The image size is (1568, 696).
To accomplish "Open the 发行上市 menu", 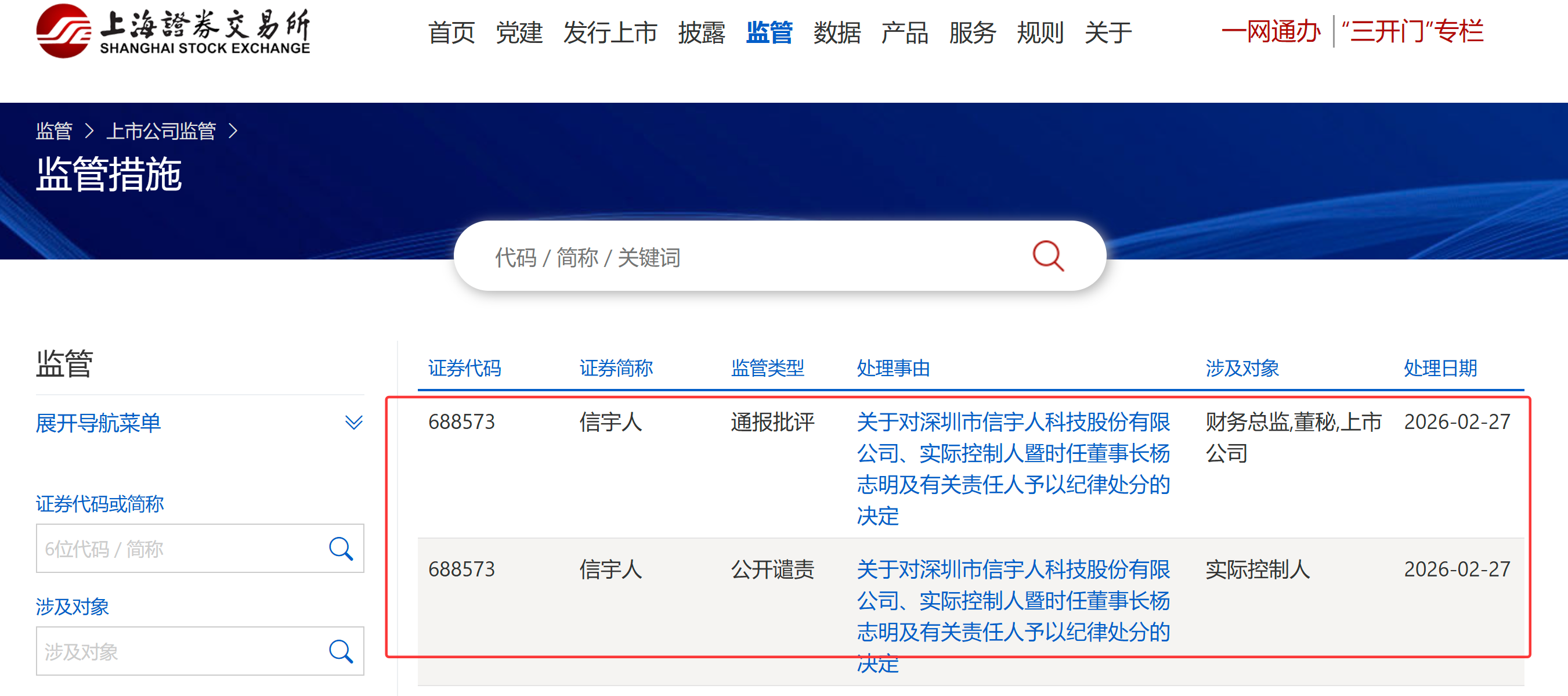I will [610, 33].
